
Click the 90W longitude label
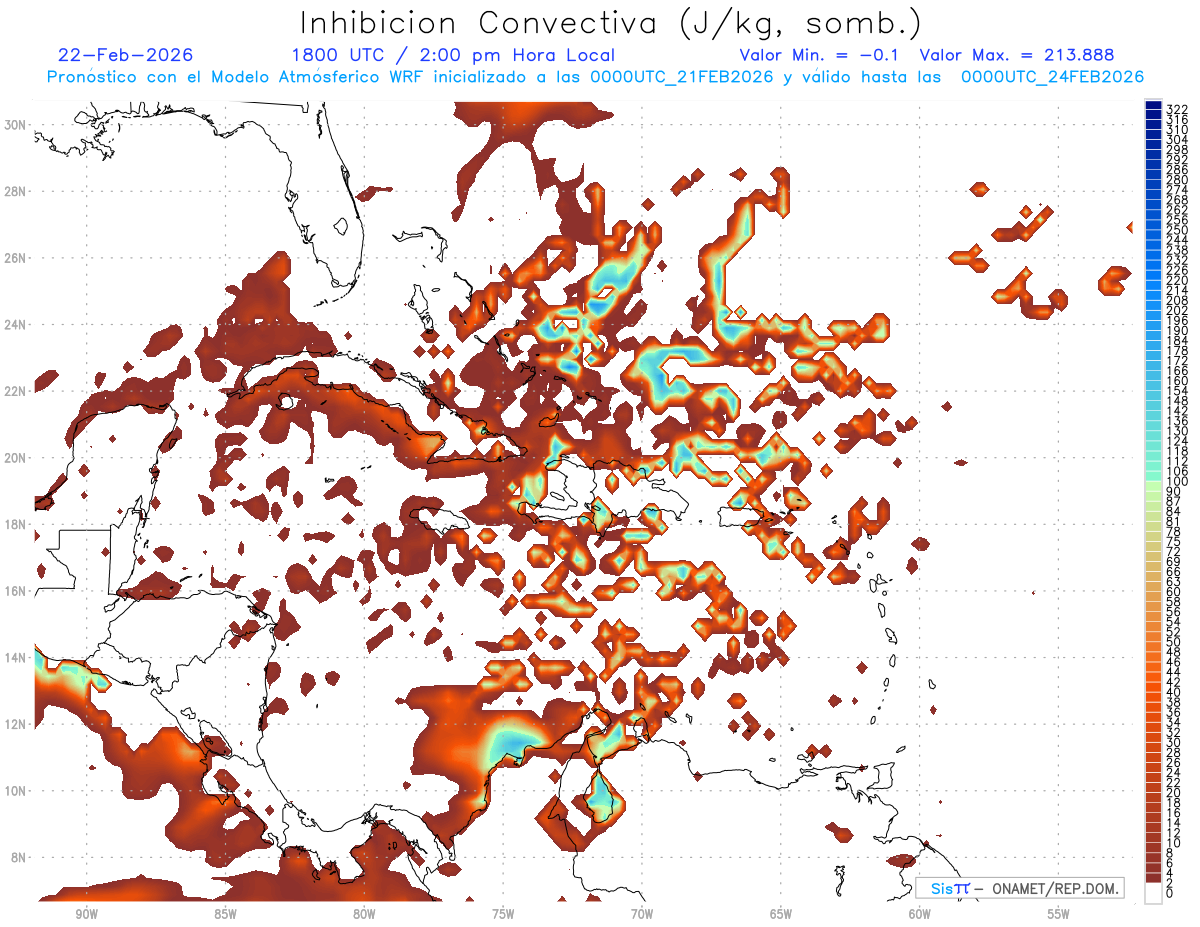pyautogui.click(x=86, y=914)
